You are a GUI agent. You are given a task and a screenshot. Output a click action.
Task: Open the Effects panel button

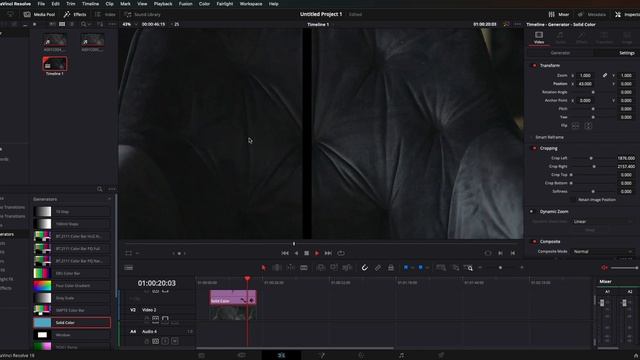pyautogui.click(x=75, y=14)
